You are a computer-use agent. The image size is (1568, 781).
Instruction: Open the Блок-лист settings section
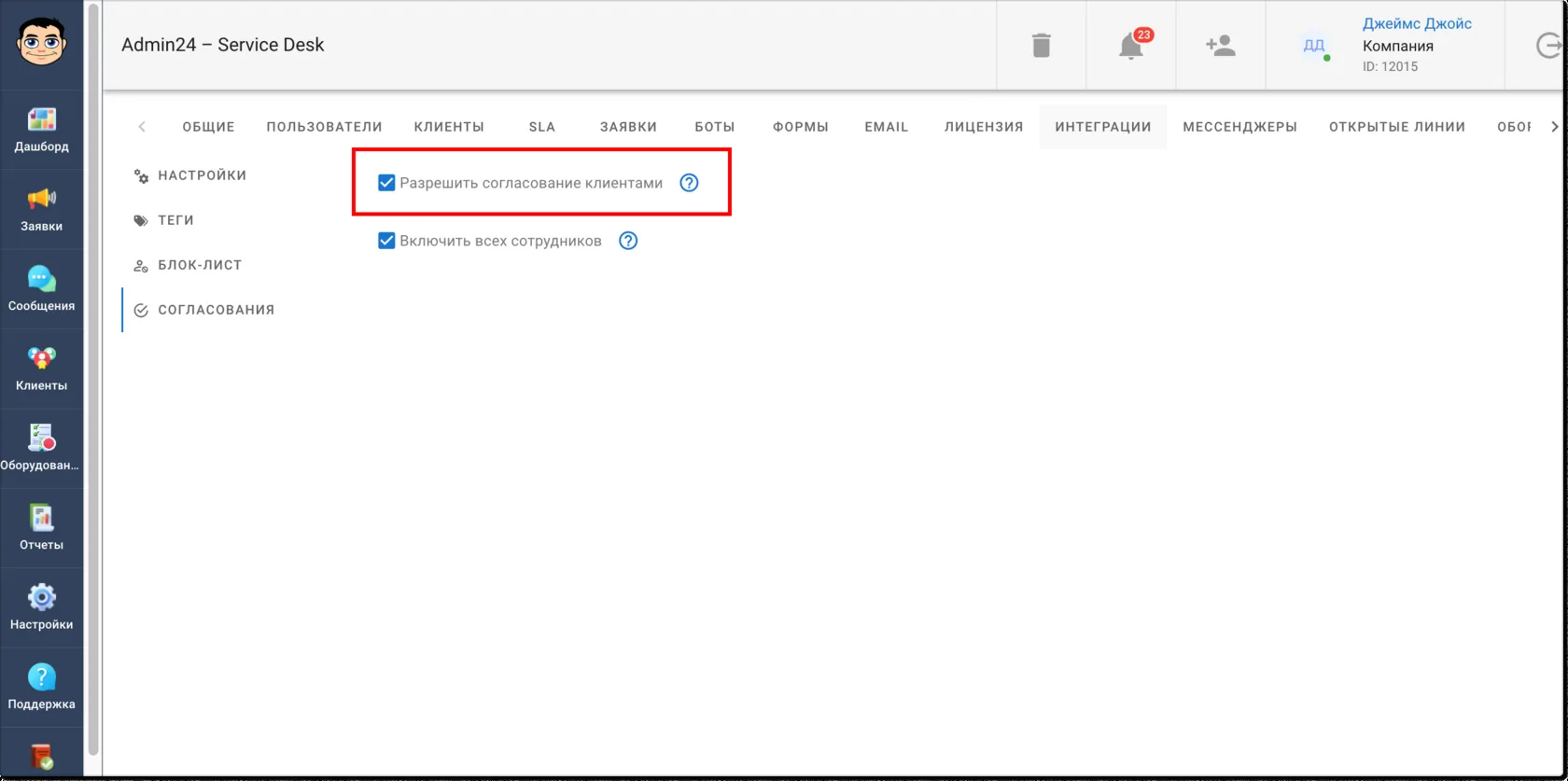coord(200,265)
